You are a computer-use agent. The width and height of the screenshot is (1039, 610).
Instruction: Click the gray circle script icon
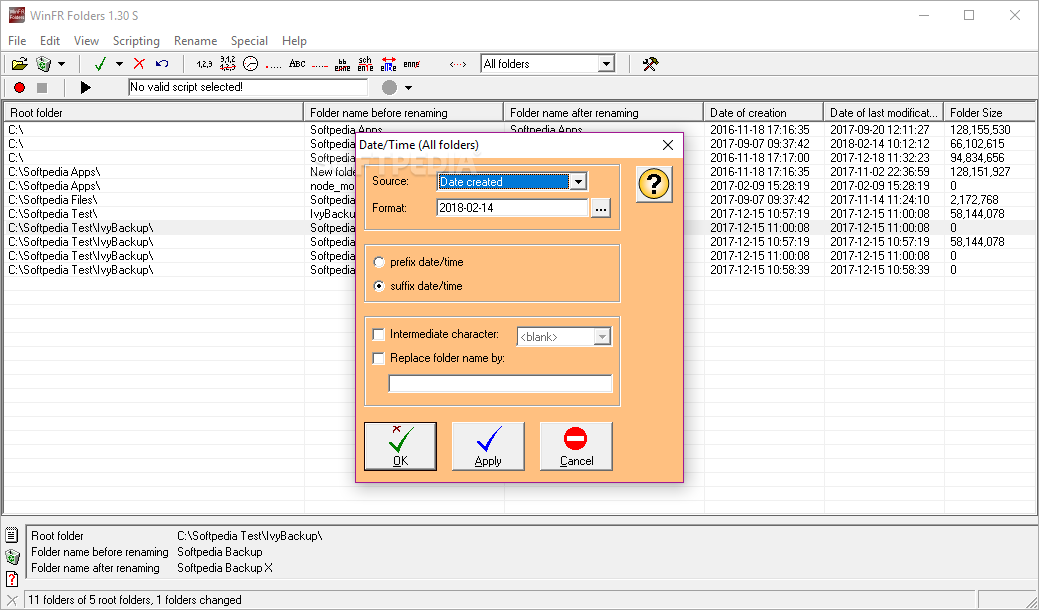point(390,87)
